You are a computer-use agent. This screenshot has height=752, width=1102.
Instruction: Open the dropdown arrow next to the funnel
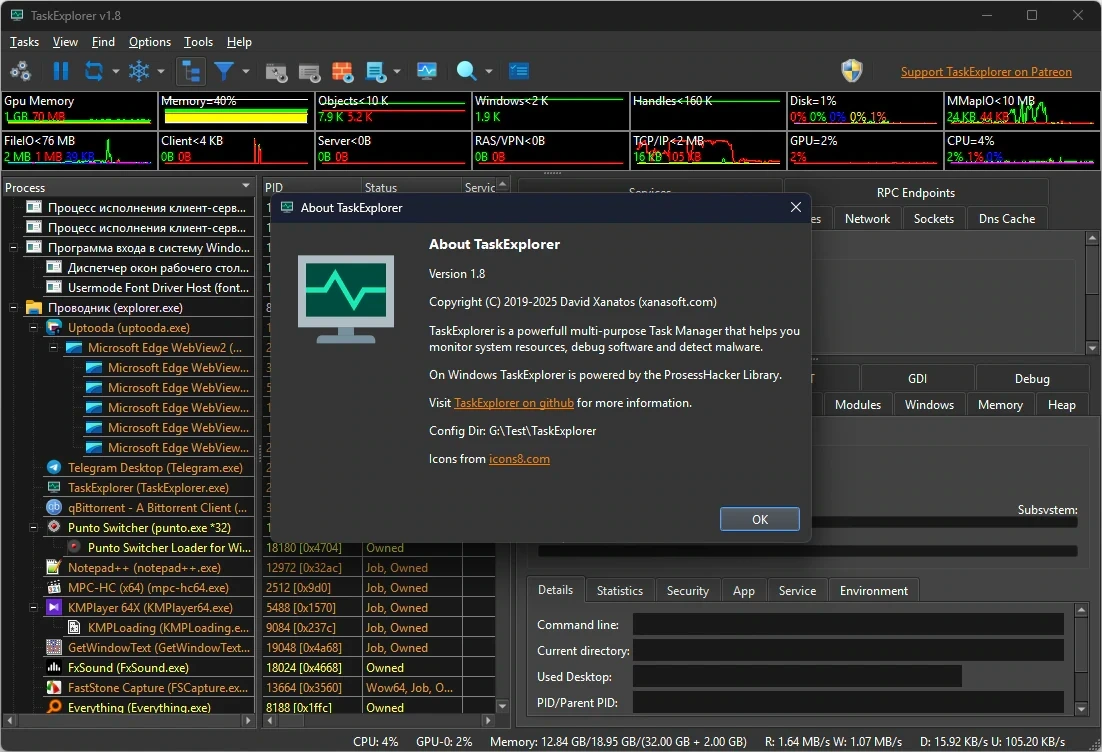[245, 71]
